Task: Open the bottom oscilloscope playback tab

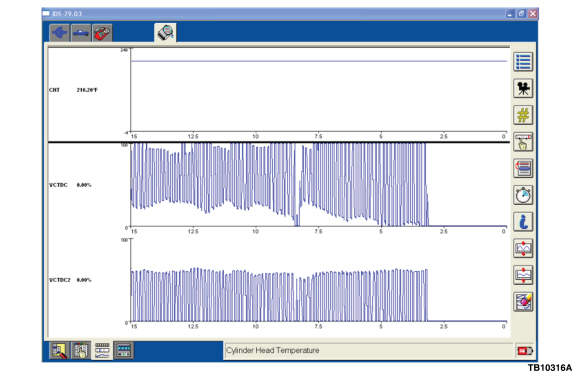Action: pos(124,350)
